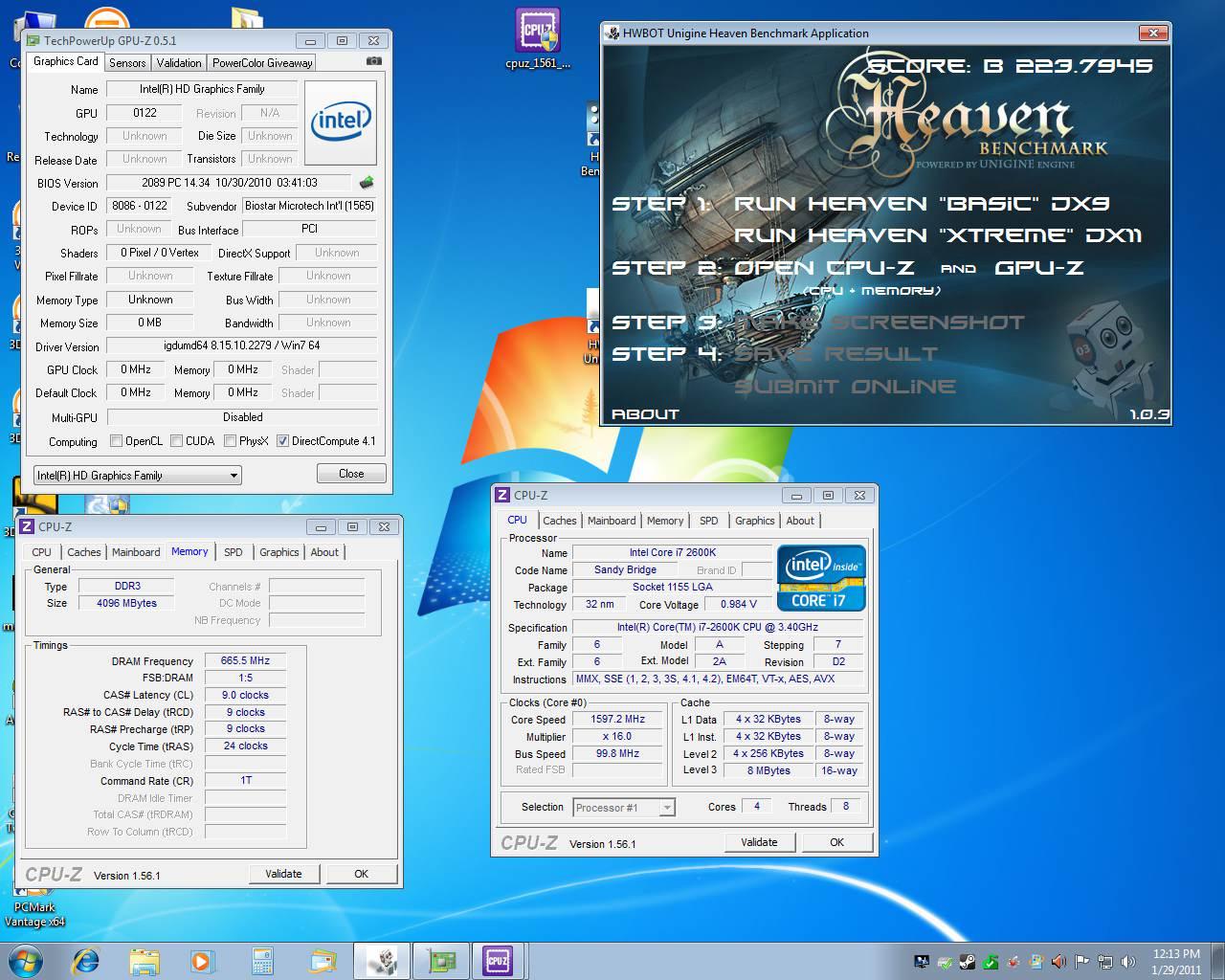Click the Intel Core i7 2600K name value
1225x980 pixels.
pyautogui.click(x=672, y=552)
